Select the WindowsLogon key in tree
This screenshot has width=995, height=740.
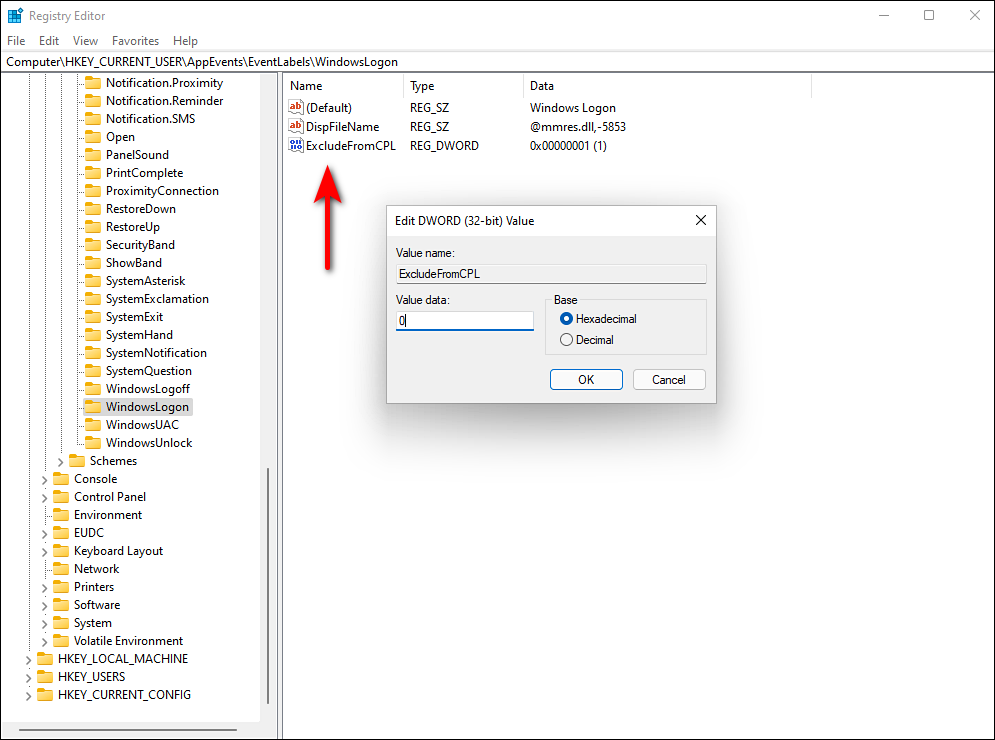[147, 407]
